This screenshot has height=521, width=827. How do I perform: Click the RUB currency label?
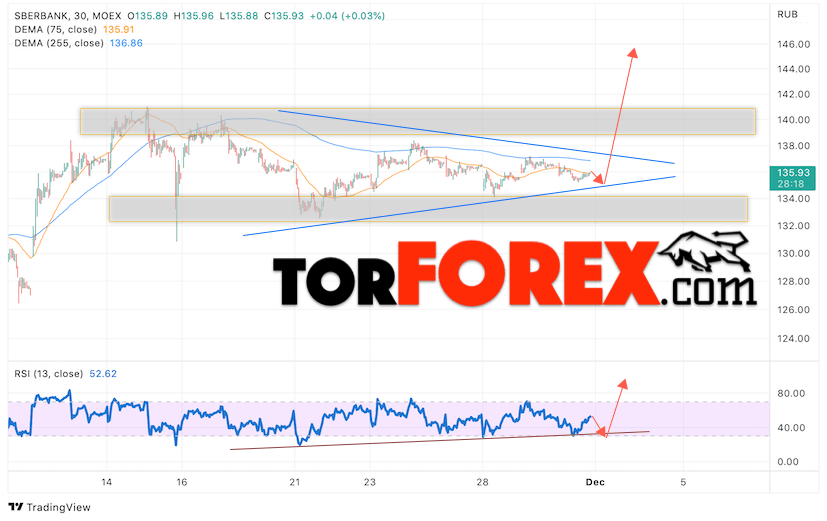tap(787, 15)
